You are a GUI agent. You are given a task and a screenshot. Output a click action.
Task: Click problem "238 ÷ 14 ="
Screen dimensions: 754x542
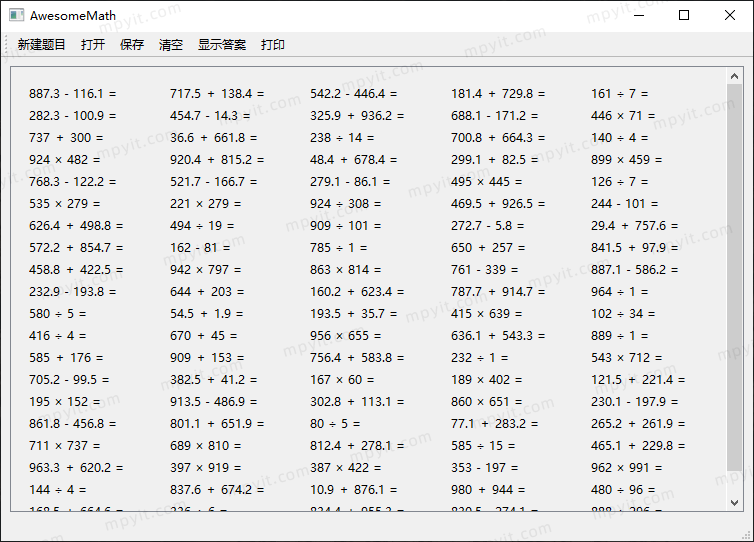tap(342, 138)
